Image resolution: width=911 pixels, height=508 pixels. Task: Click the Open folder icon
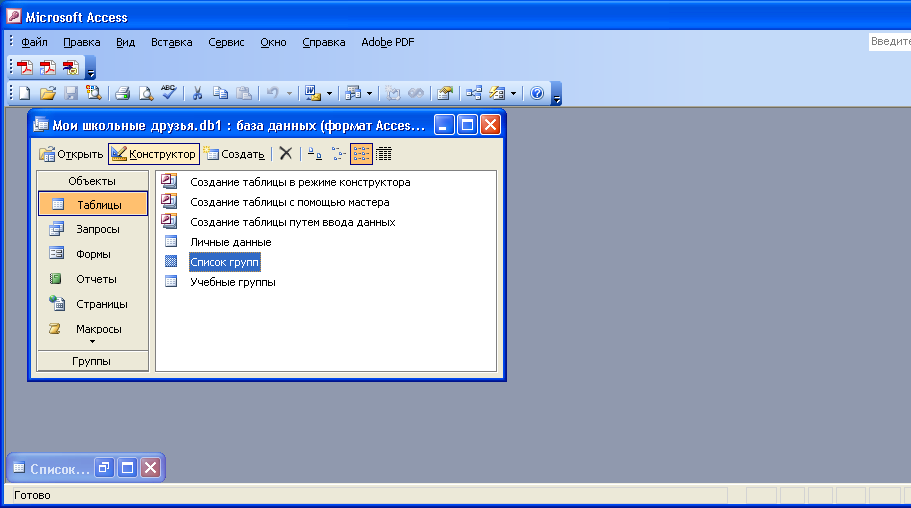click(48, 93)
